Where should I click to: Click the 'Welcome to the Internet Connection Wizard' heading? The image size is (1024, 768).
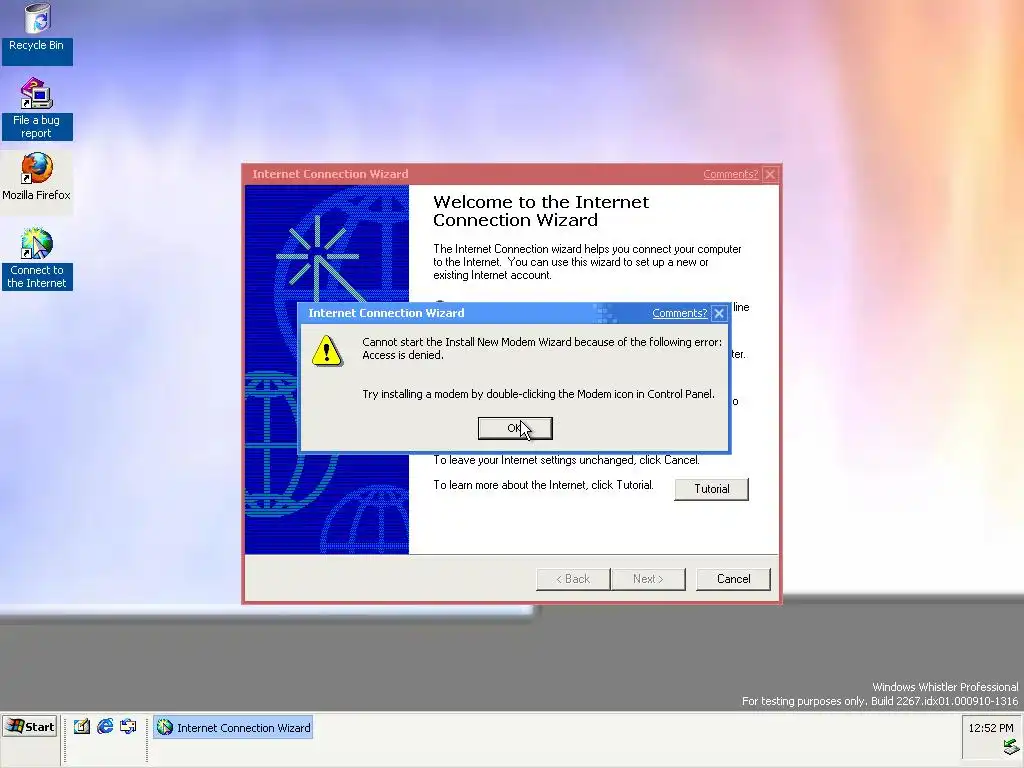[x=541, y=211]
